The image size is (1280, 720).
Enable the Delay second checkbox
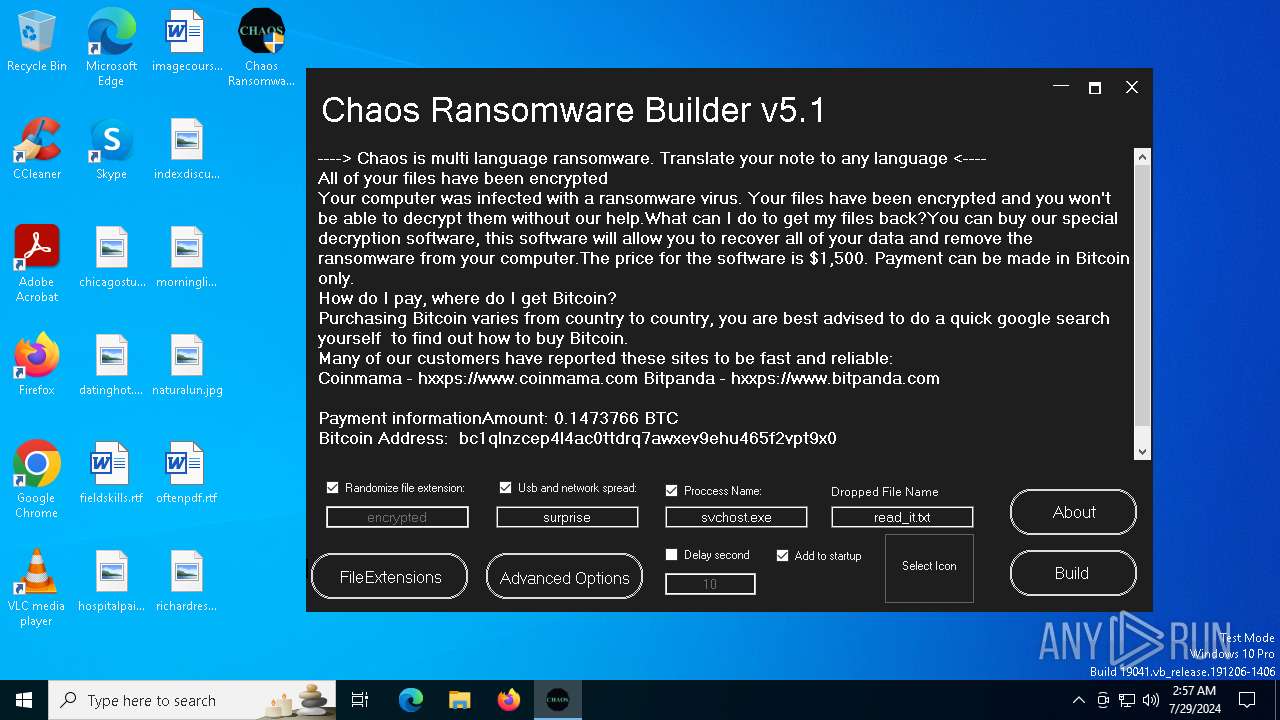pos(672,555)
